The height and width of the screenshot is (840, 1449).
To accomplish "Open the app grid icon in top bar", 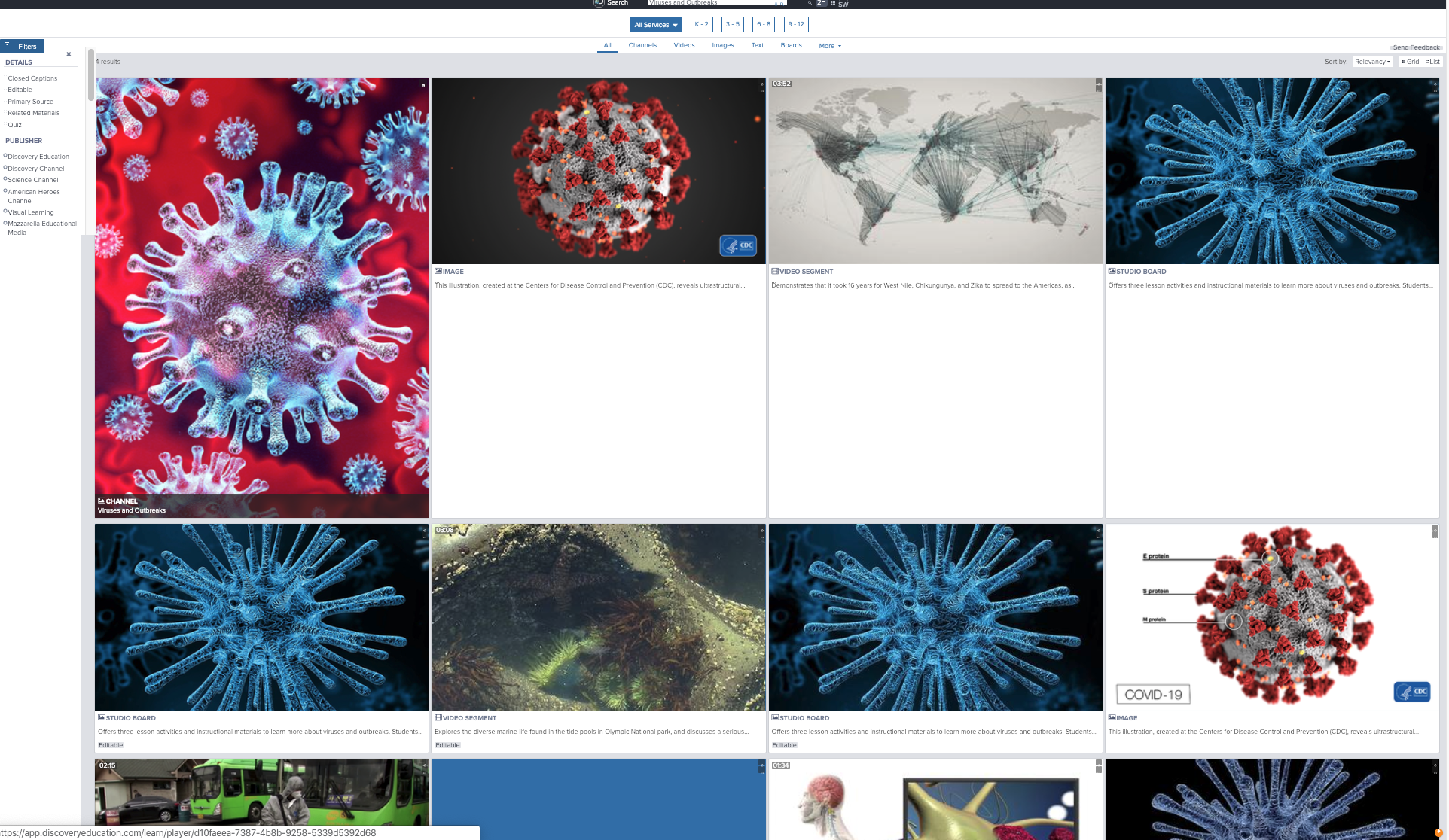I will click(x=833, y=3).
